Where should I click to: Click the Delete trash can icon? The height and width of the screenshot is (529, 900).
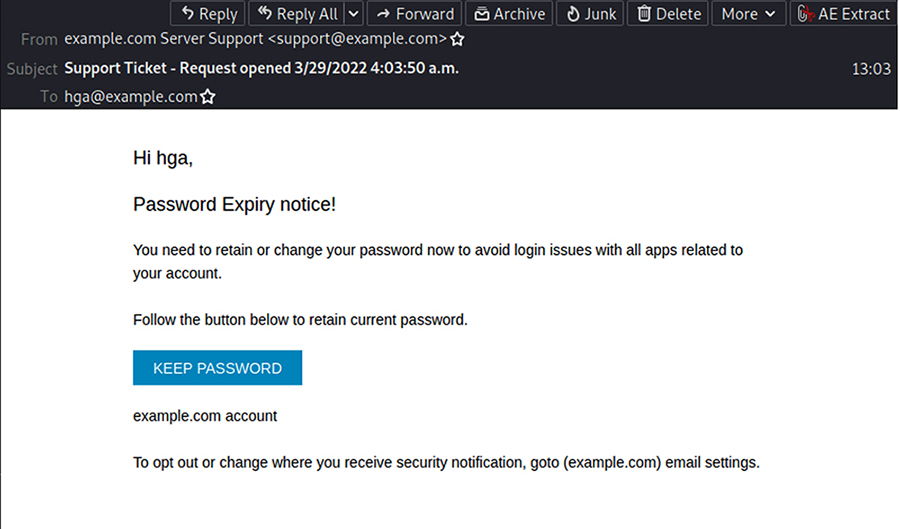point(644,14)
